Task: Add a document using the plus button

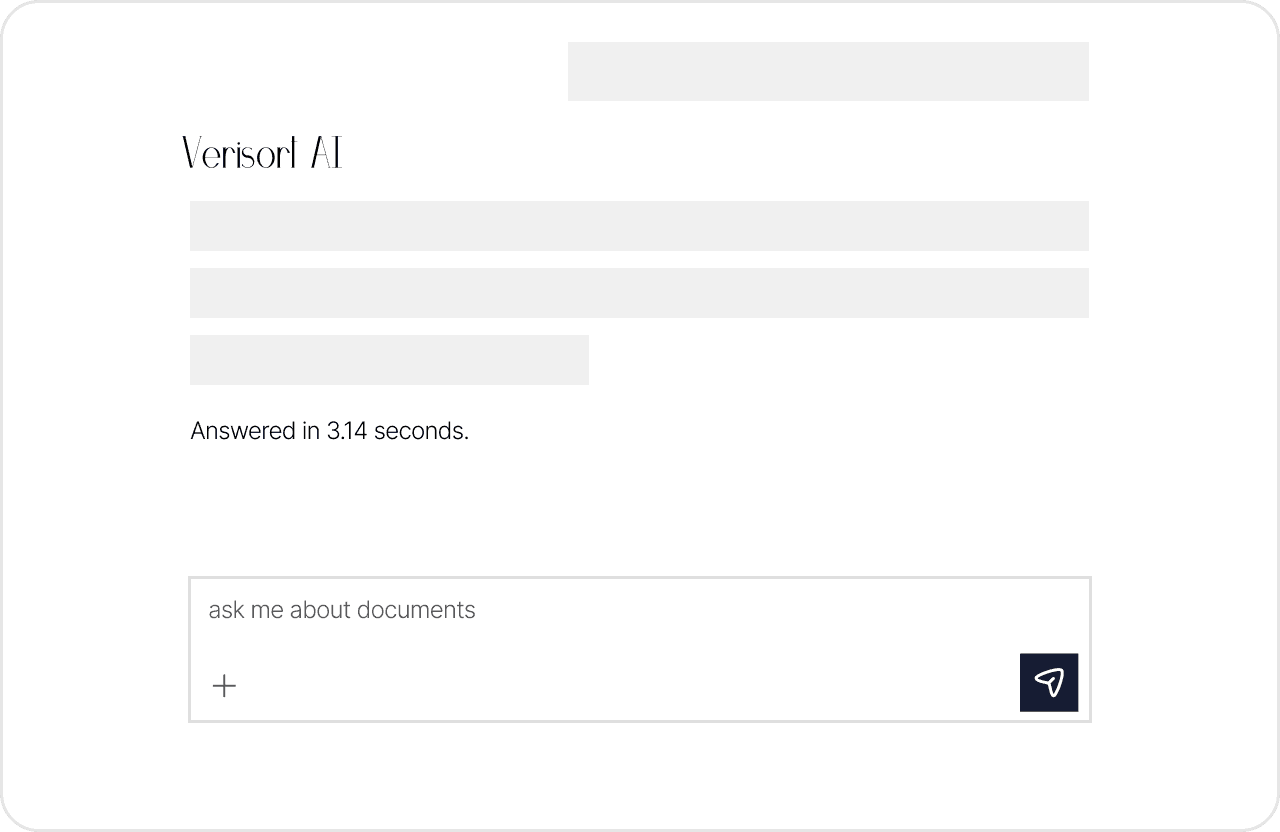Action: (x=225, y=686)
